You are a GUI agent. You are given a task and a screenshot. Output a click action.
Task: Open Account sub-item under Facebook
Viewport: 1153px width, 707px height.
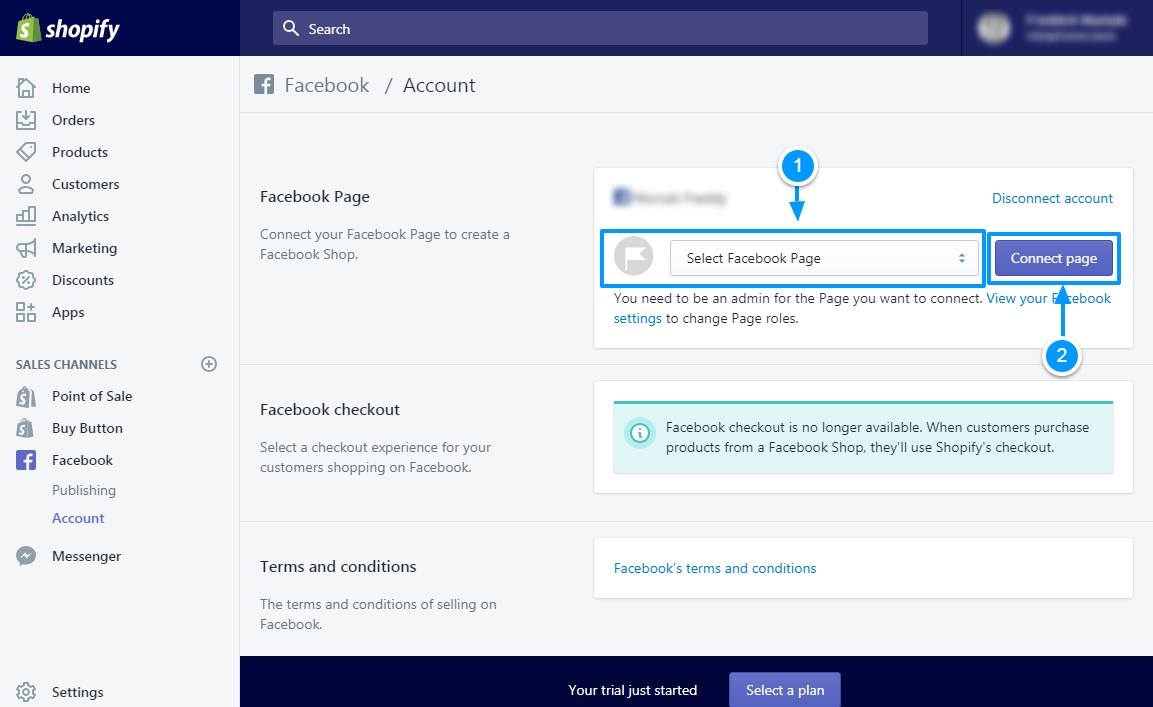(78, 518)
